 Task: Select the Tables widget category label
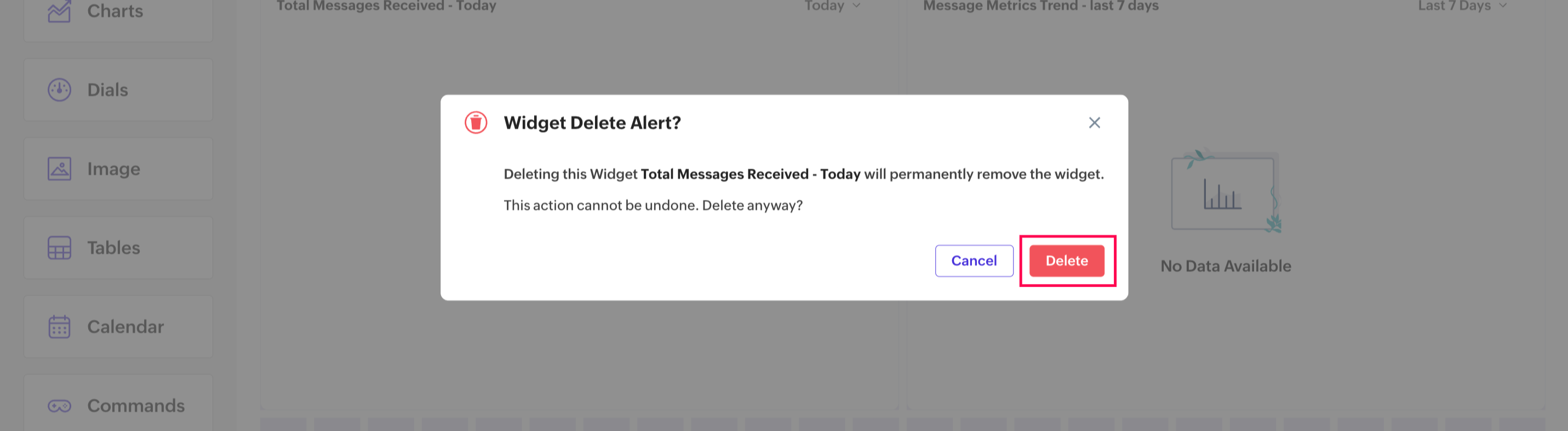[x=113, y=247]
